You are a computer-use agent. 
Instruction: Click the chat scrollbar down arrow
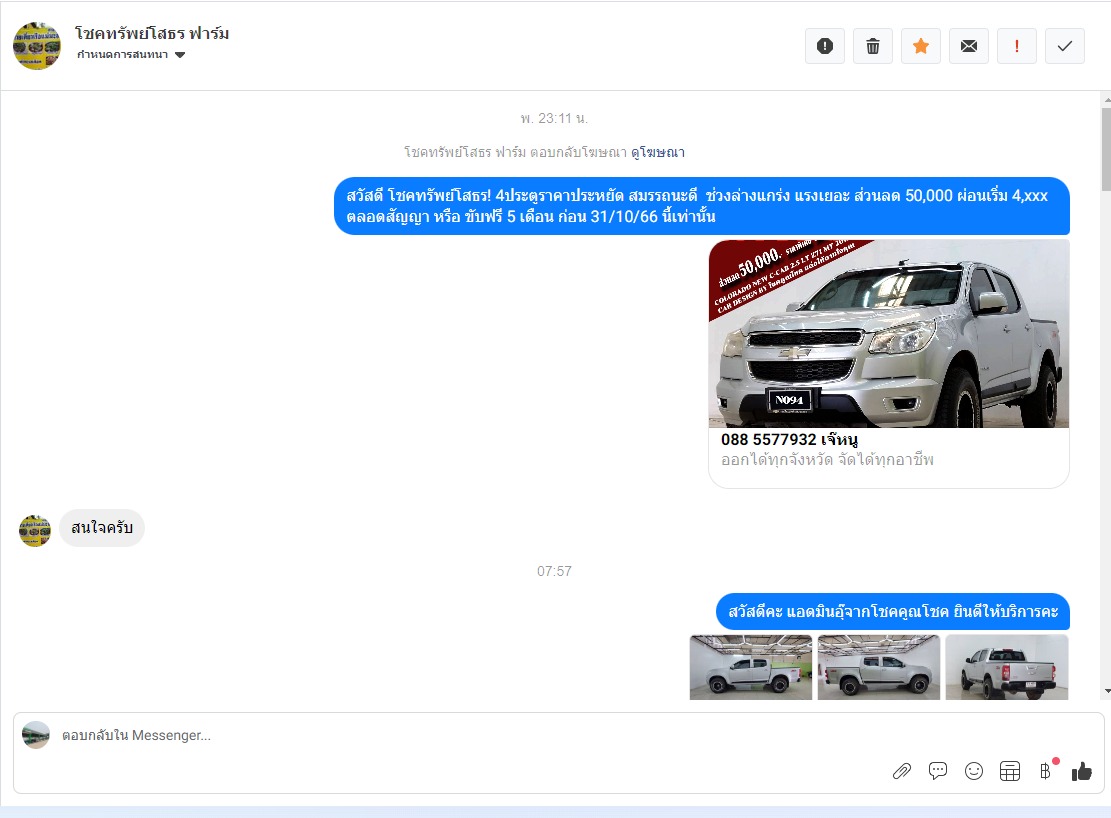pos(1106,691)
